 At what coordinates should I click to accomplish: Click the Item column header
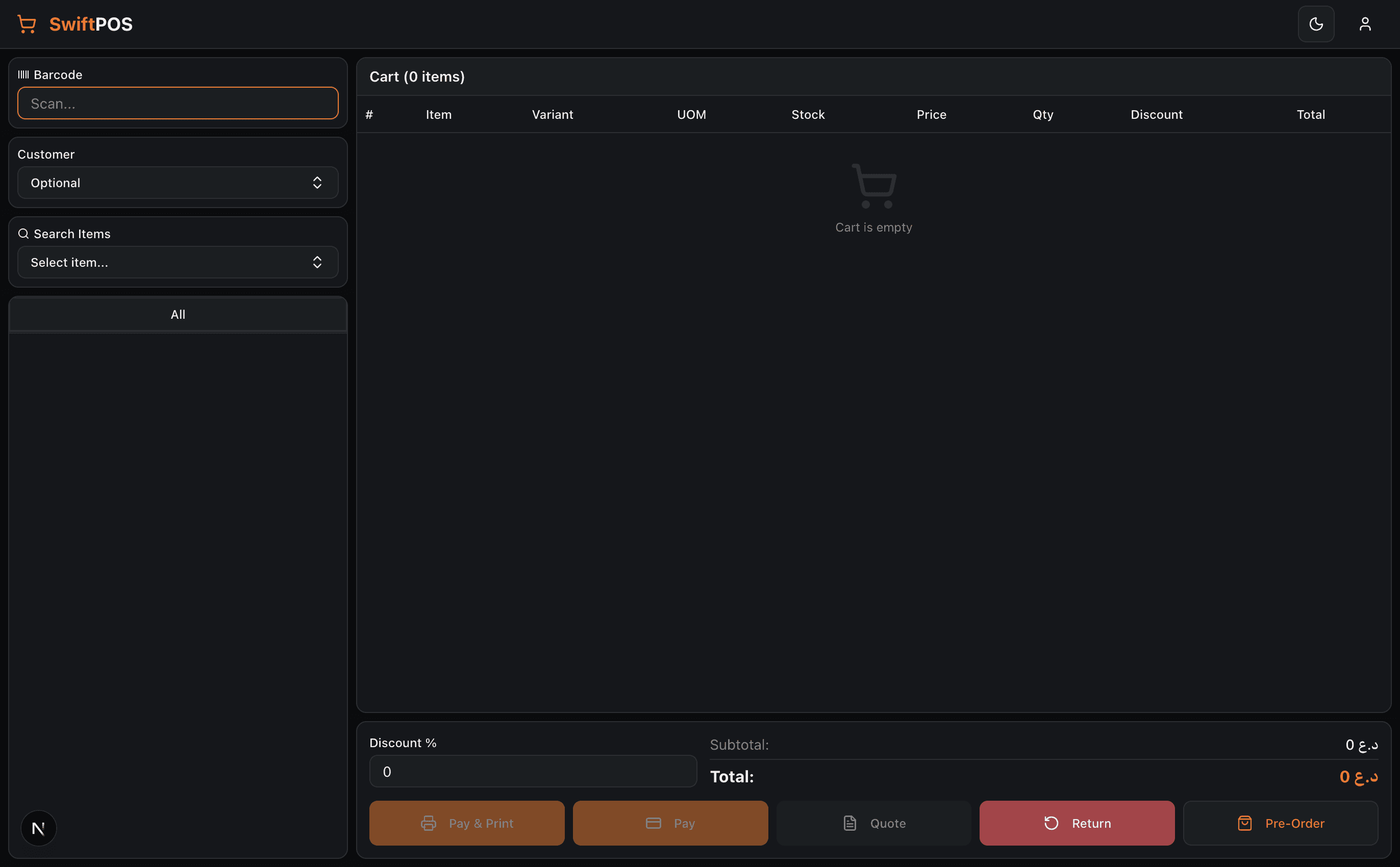[x=439, y=115]
